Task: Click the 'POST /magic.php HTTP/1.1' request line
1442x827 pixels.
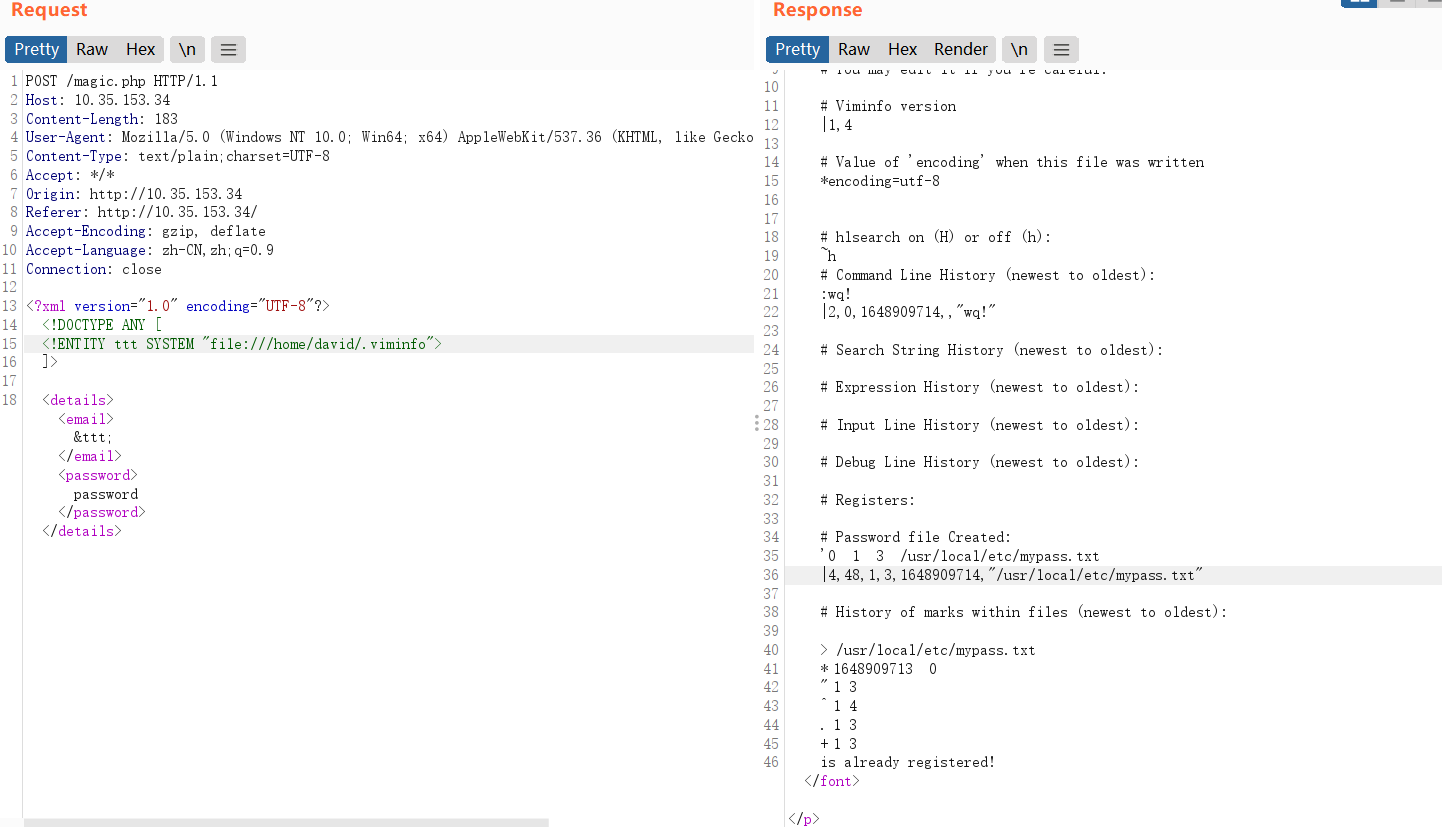Action: coord(122,81)
